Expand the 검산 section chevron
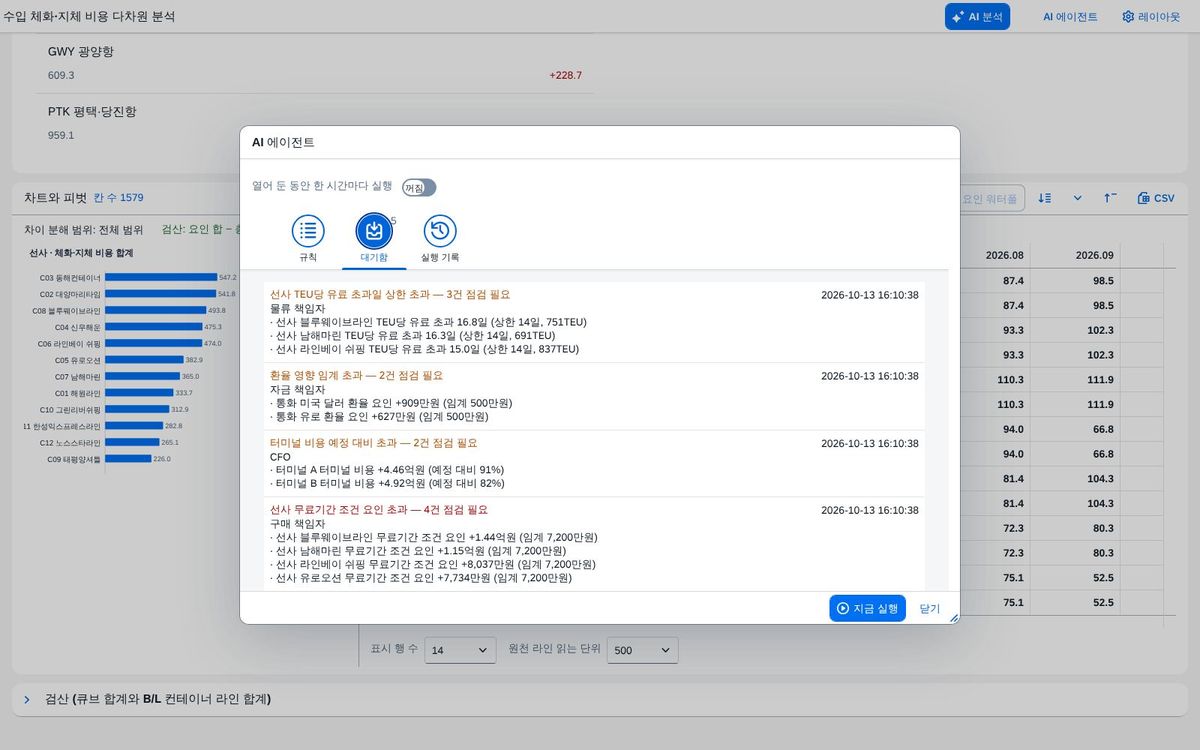Viewport: 1200px width, 750px height. coord(27,699)
